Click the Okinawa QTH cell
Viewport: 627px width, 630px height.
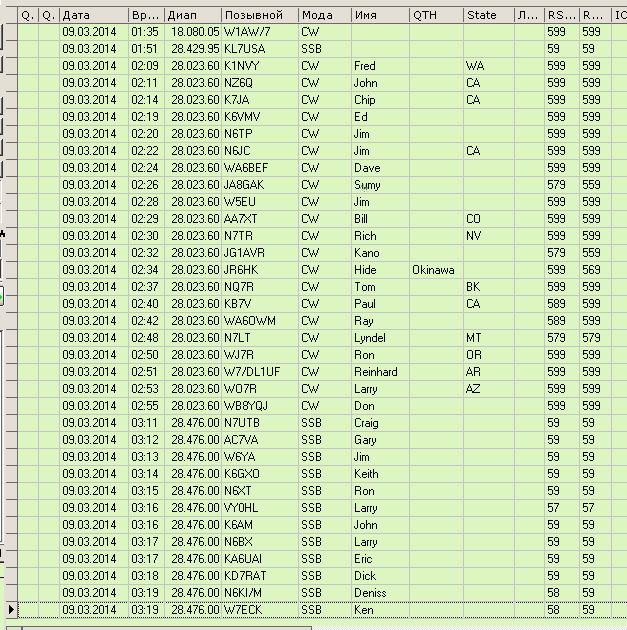[434, 270]
